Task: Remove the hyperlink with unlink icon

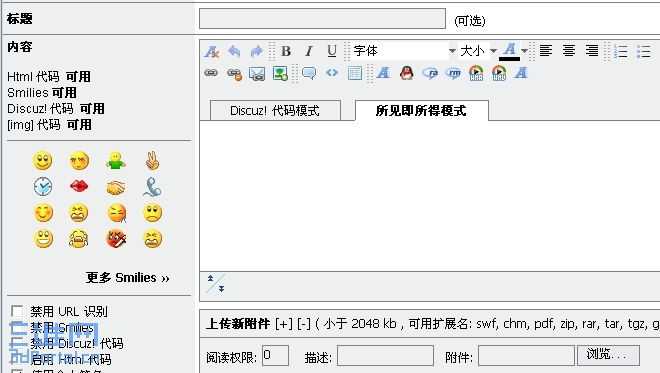Action: point(234,74)
